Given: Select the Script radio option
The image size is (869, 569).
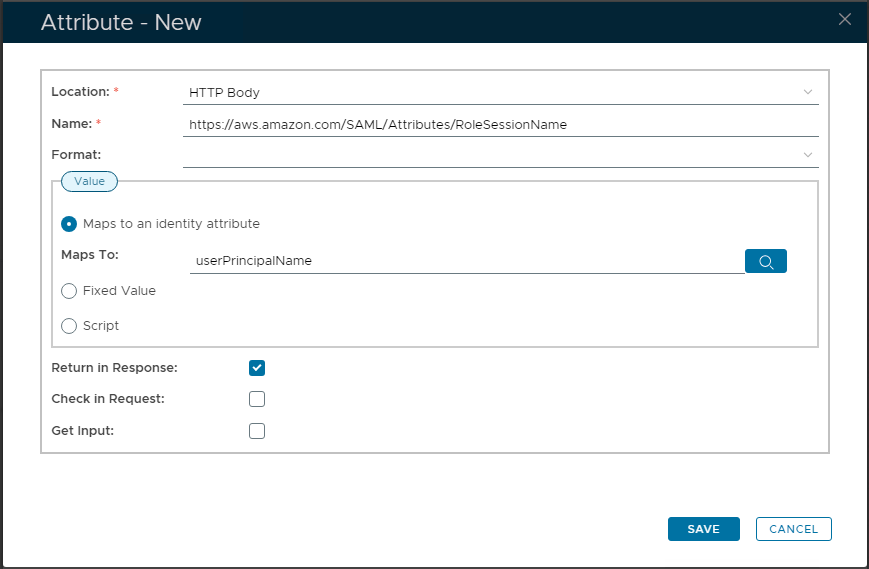Looking at the screenshot, I should (x=69, y=325).
